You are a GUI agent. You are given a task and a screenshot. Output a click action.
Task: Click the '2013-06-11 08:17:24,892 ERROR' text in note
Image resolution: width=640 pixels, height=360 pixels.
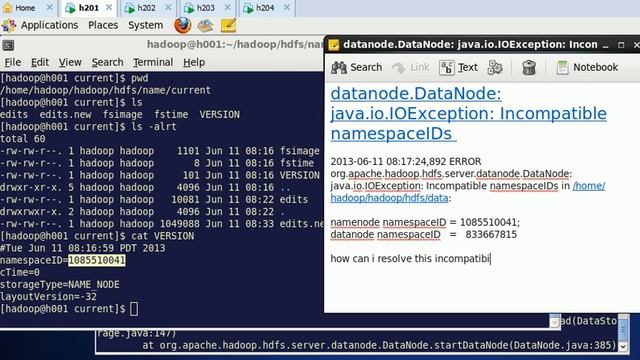click(406, 162)
